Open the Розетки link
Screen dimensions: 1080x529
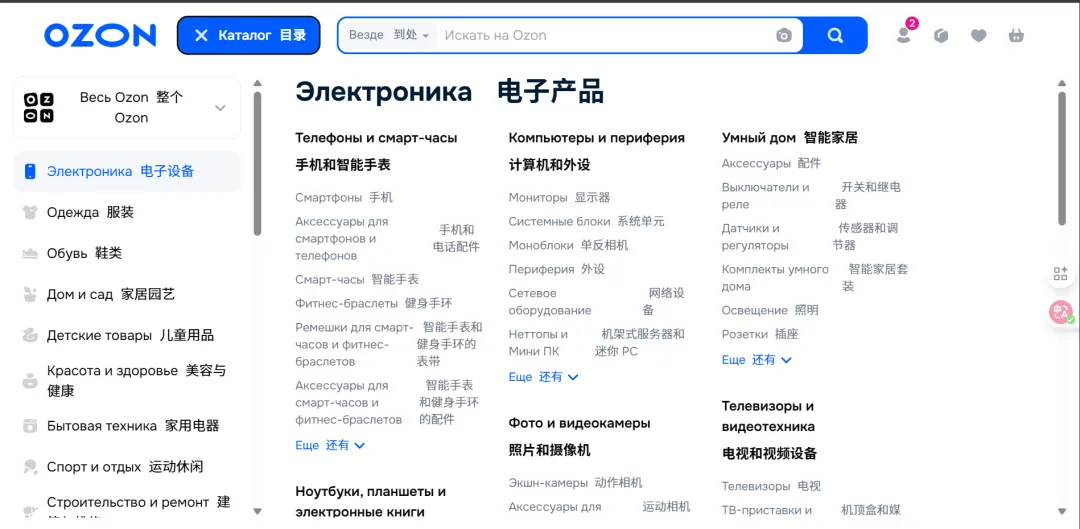point(745,334)
